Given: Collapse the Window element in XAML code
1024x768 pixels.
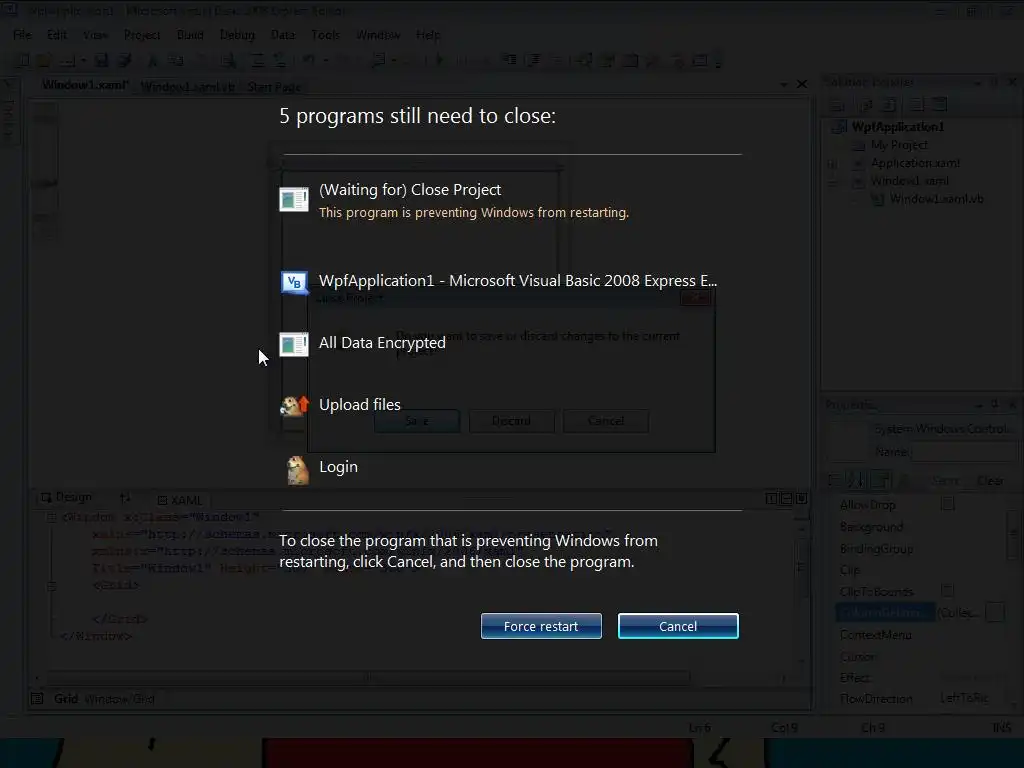Looking at the screenshot, I should (52, 517).
